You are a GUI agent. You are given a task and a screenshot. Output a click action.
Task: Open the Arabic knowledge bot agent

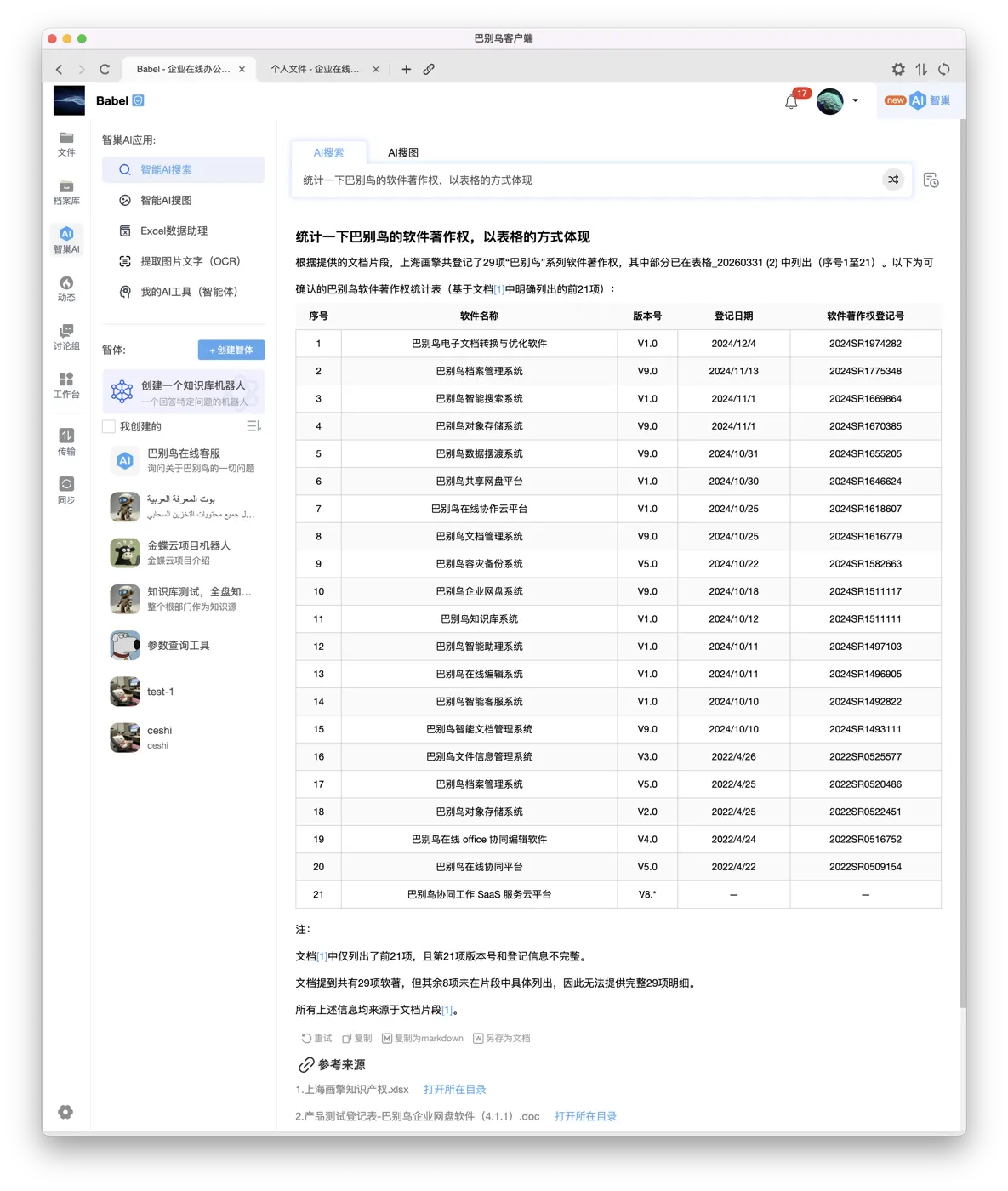(x=184, y=506)
